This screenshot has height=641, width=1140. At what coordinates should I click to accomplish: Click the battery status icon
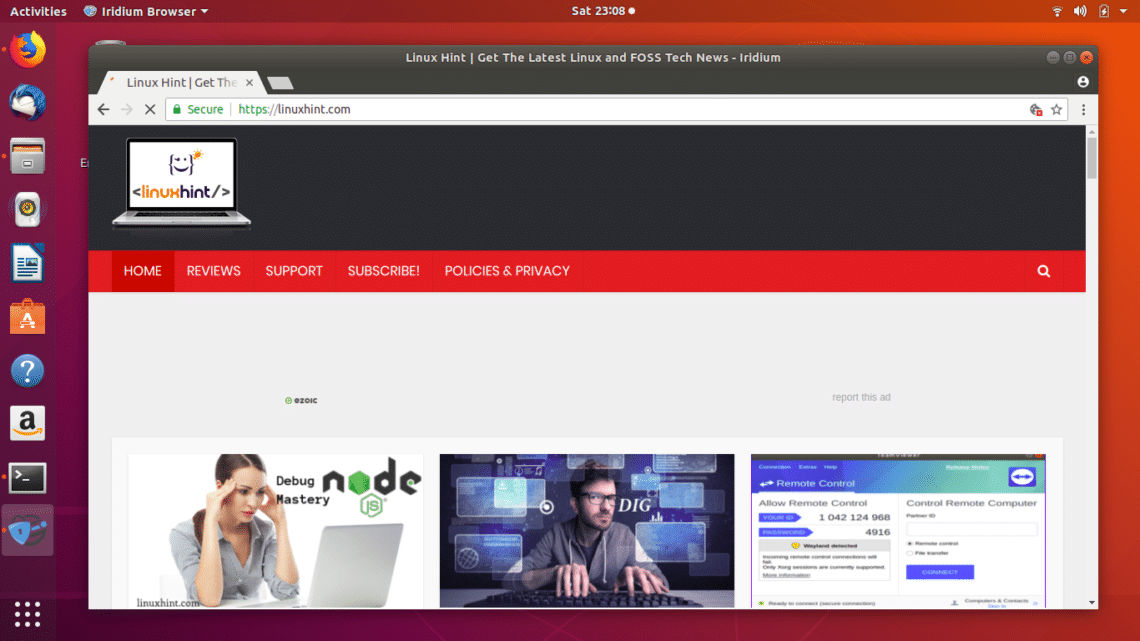point(1104,11)
